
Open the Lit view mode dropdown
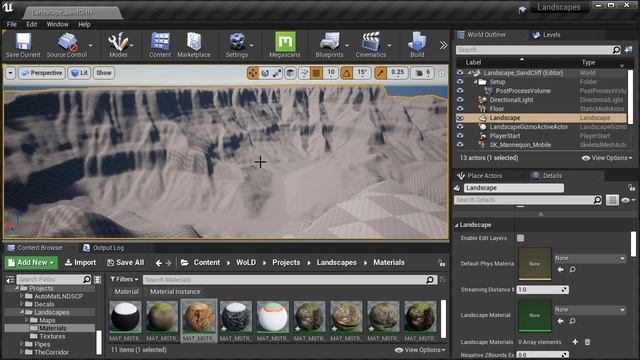79,73
